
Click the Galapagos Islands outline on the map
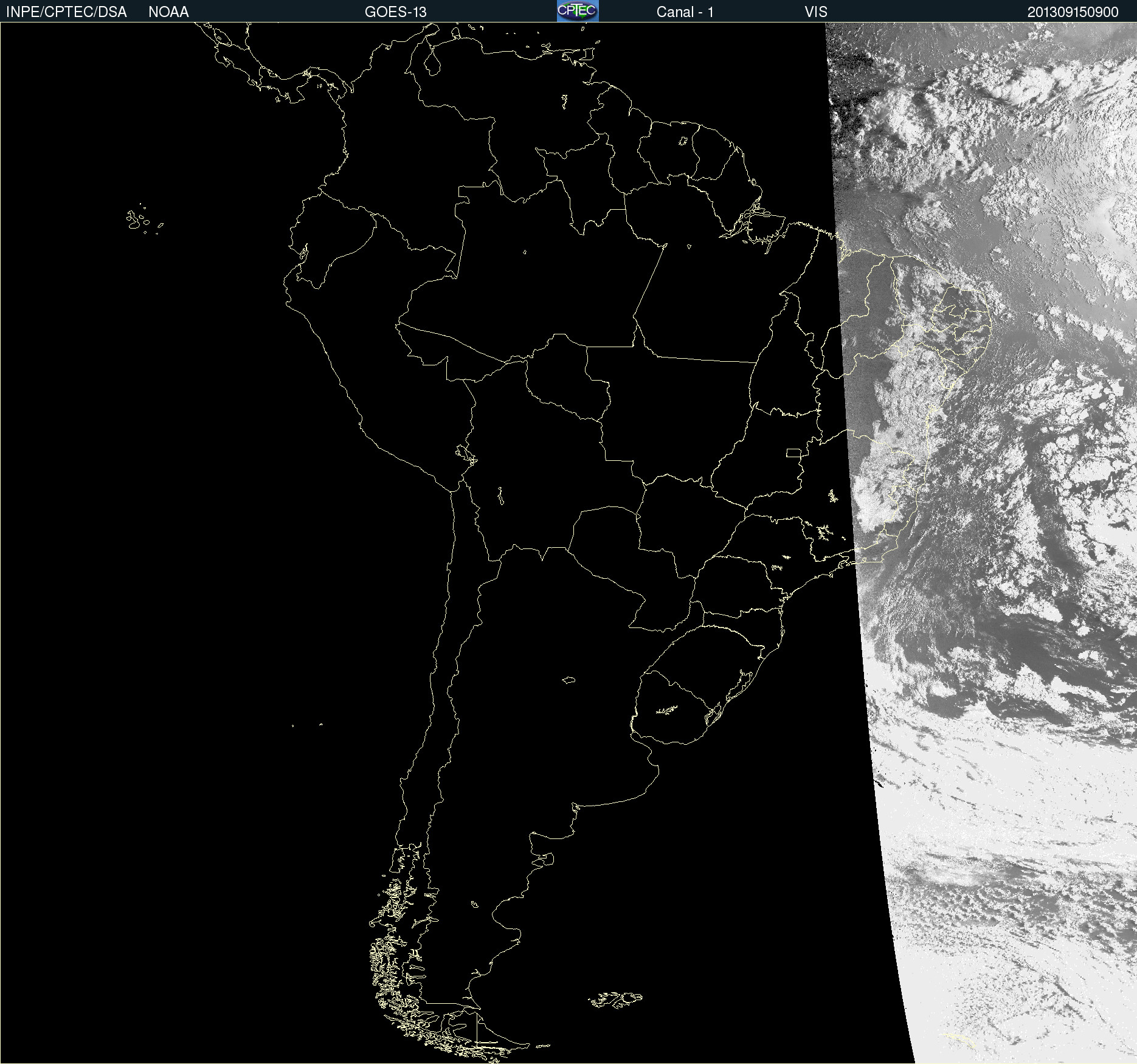(143, 219)
